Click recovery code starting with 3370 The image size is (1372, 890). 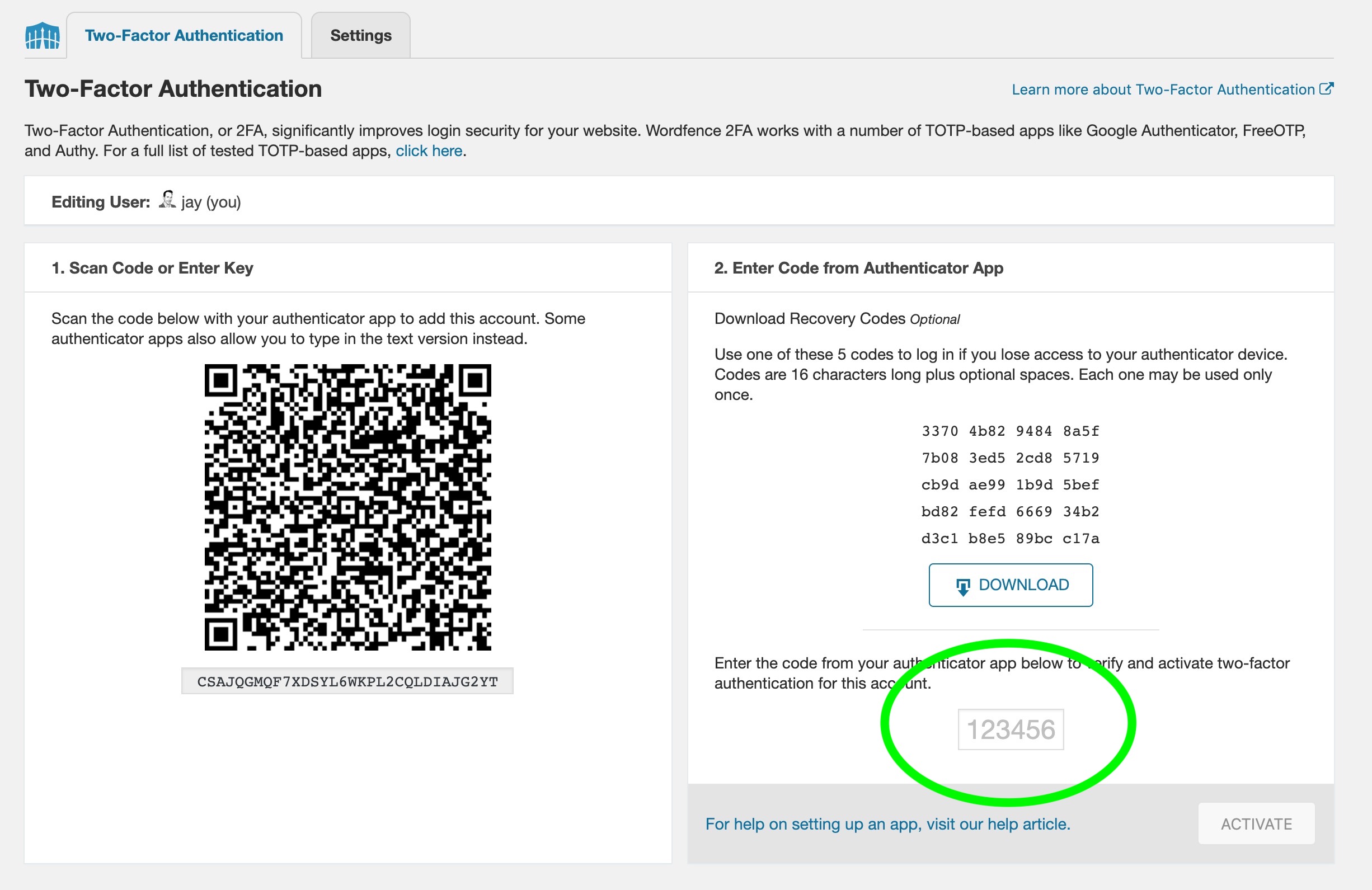(x=1010, y=431)
